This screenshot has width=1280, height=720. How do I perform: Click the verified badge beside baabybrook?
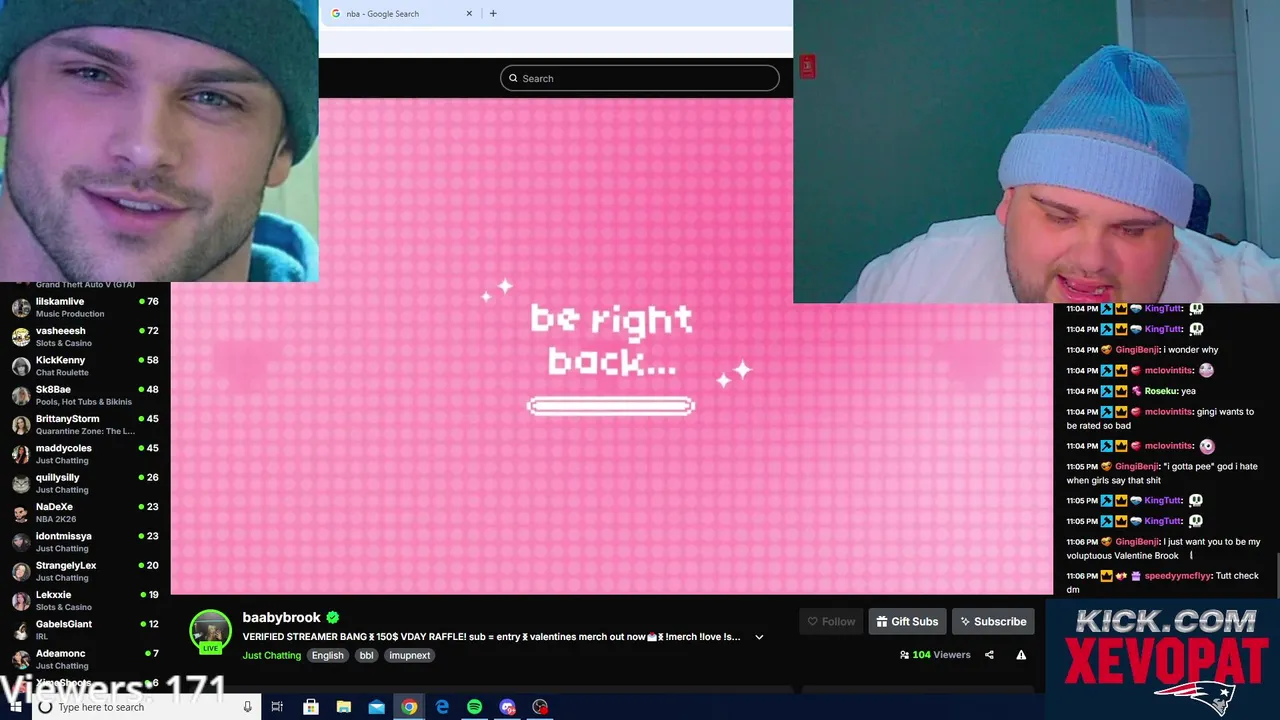pyautogui.click(x=332, y=618)
